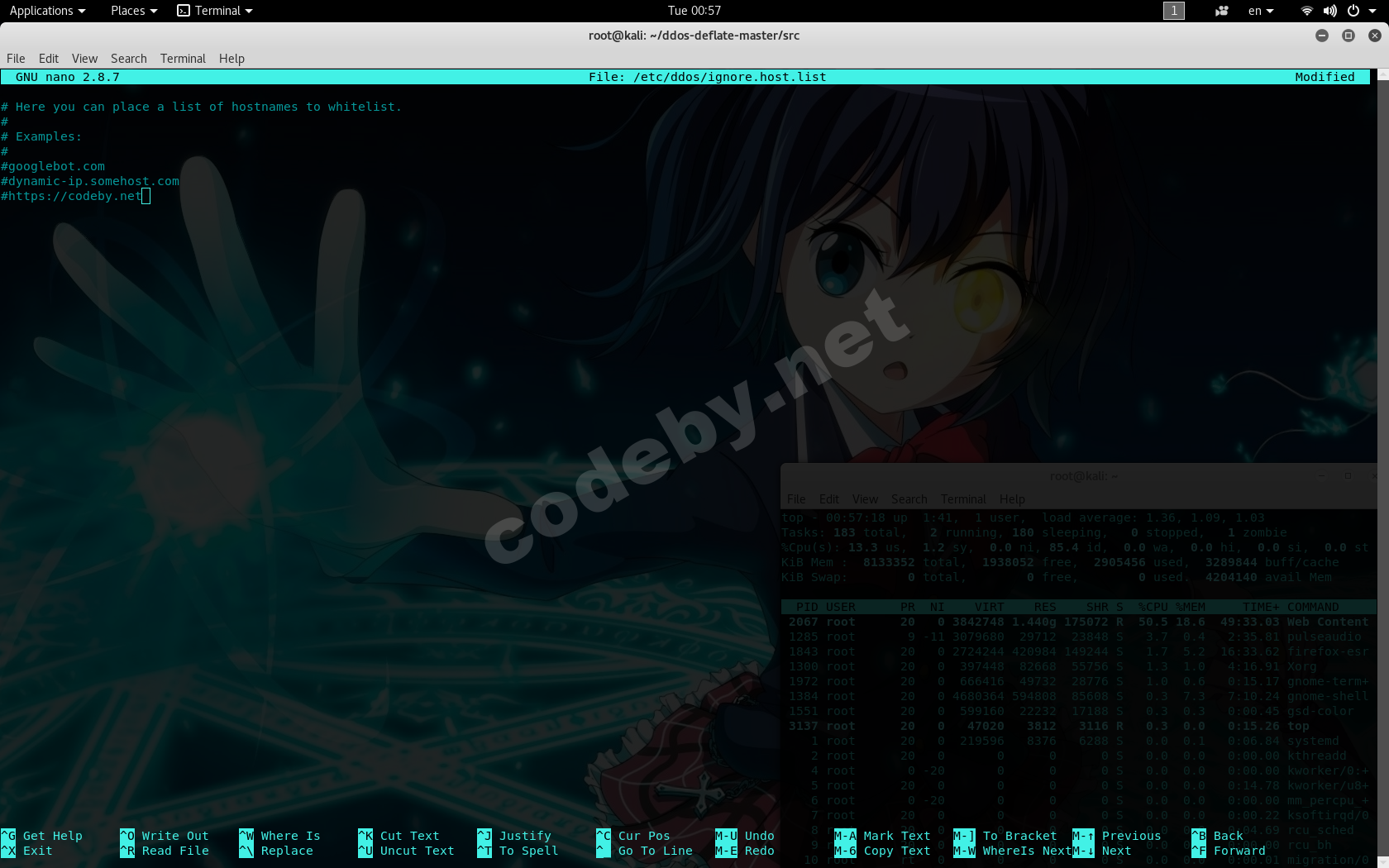Screen dimensions: 1389x868
Task: Open Search menu in the background root@kali: ~ window
Action: pyautogui.click(x=909, y=499)
